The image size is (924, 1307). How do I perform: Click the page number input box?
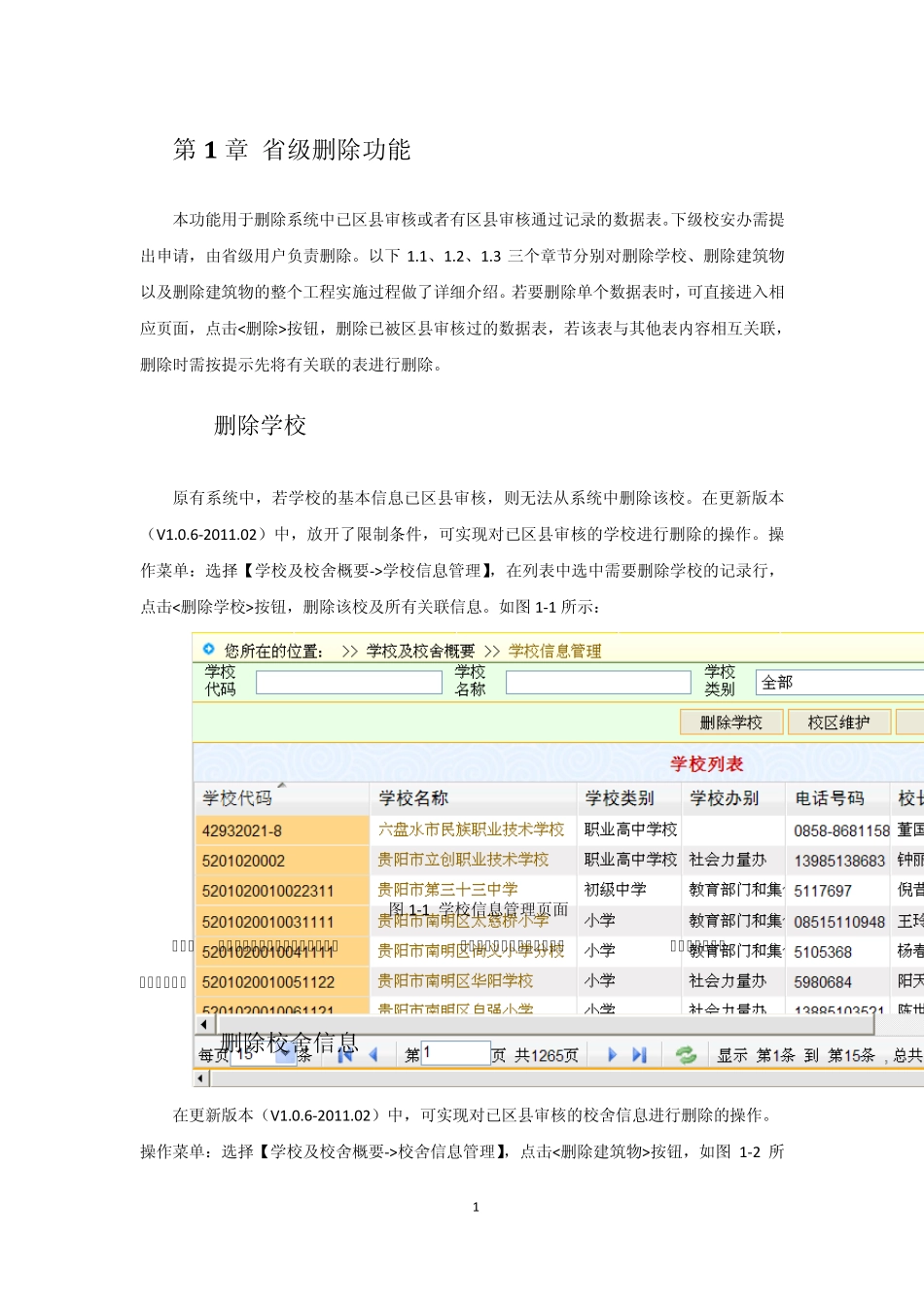coord(455,1053)
